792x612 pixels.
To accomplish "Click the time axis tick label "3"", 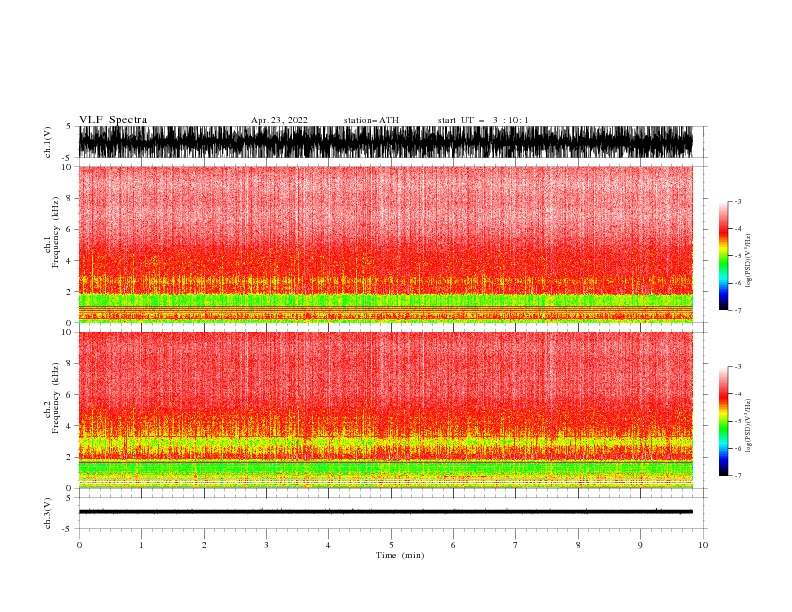I will point(266,545).
